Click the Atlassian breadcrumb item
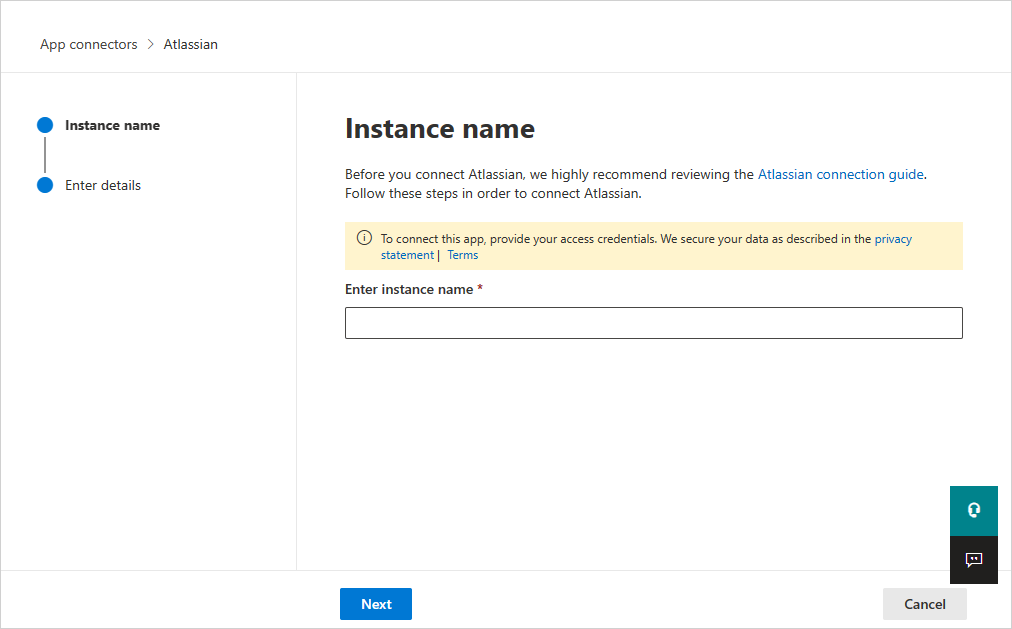 tap(190, 44)
